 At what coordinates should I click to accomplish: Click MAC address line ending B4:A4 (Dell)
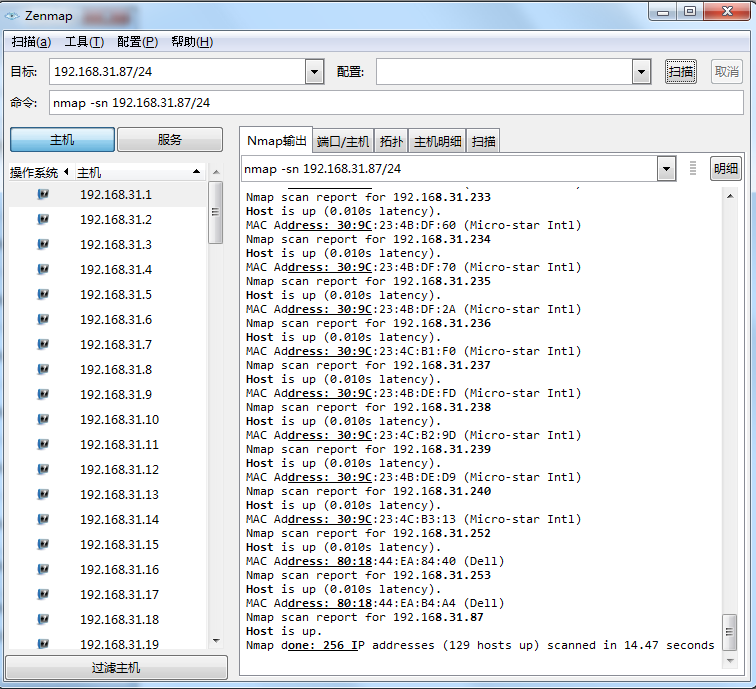click(x=375, y=603)
